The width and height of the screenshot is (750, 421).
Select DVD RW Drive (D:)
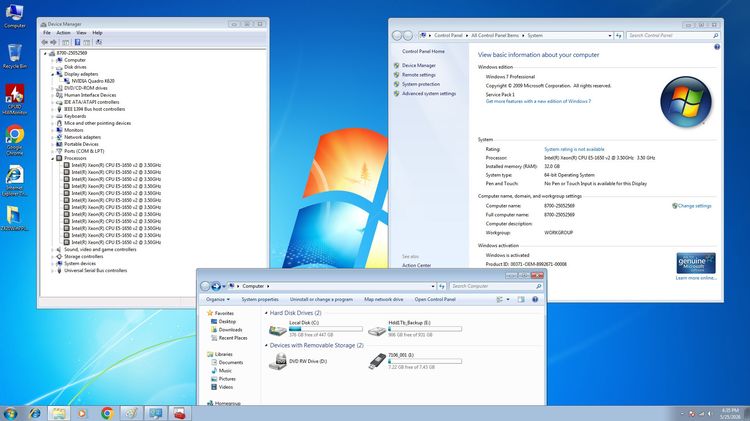click(x=298, y=361)
